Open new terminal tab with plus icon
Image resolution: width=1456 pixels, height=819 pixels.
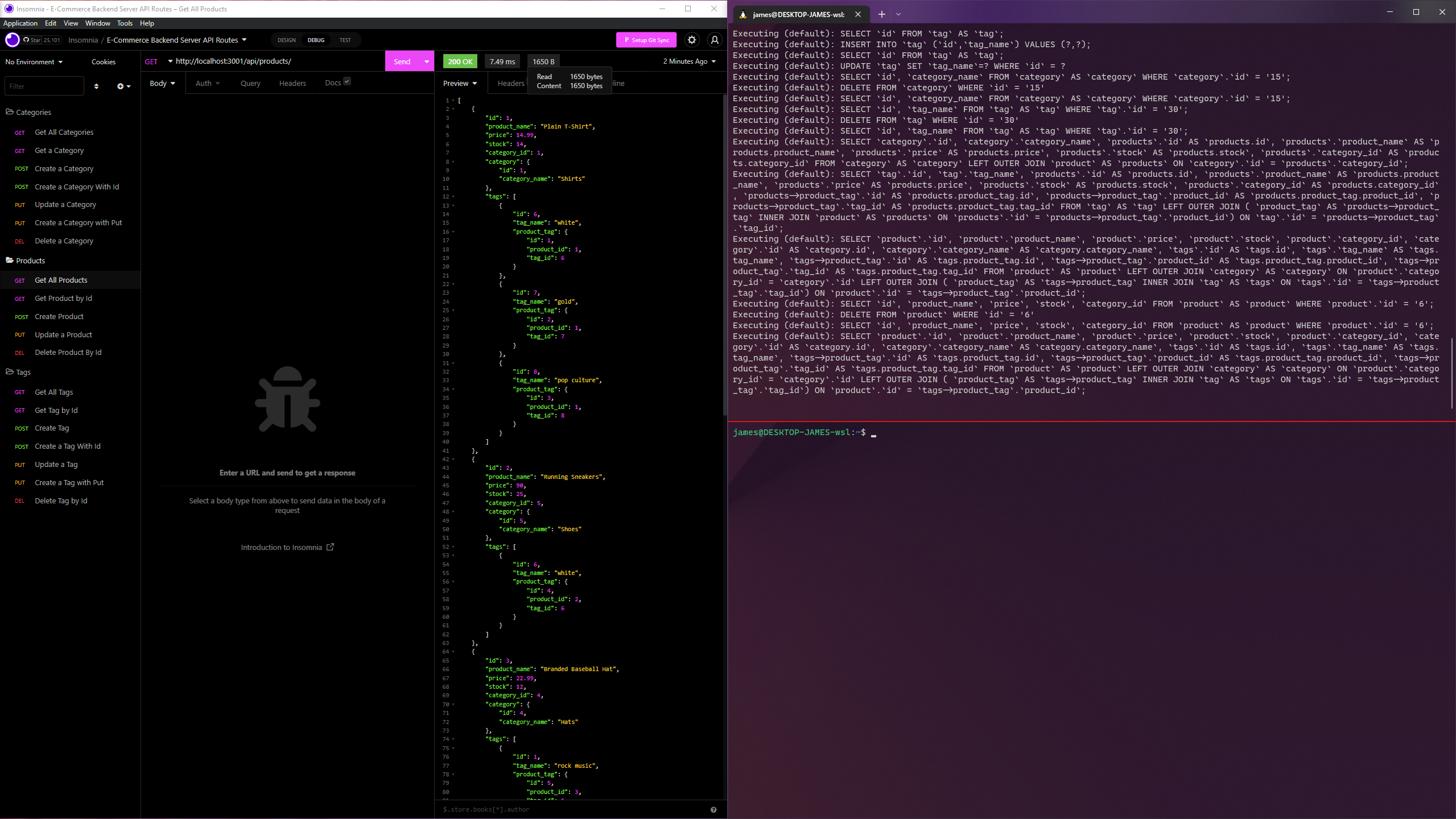tap(881, 14)
